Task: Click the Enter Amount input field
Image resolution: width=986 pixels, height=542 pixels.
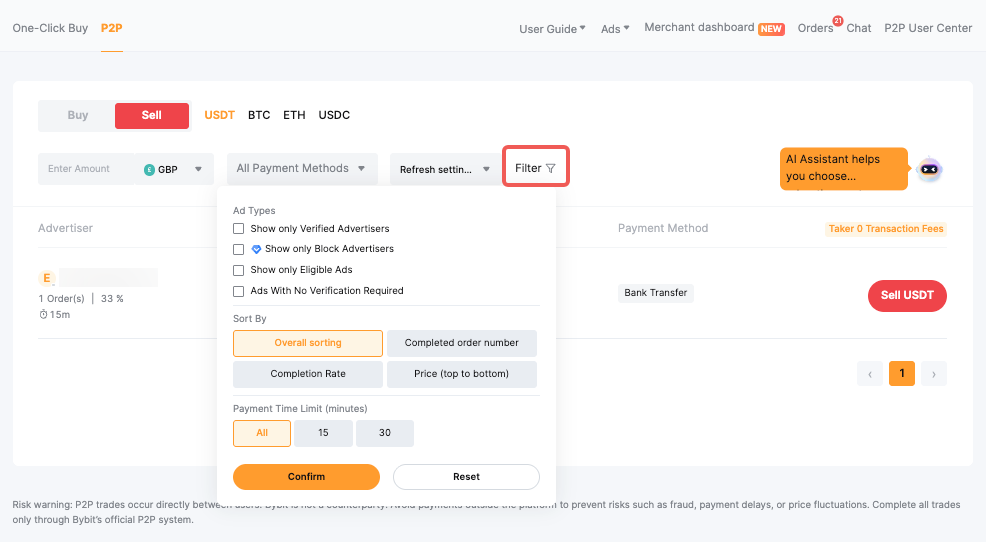Action: click(88, 169)
